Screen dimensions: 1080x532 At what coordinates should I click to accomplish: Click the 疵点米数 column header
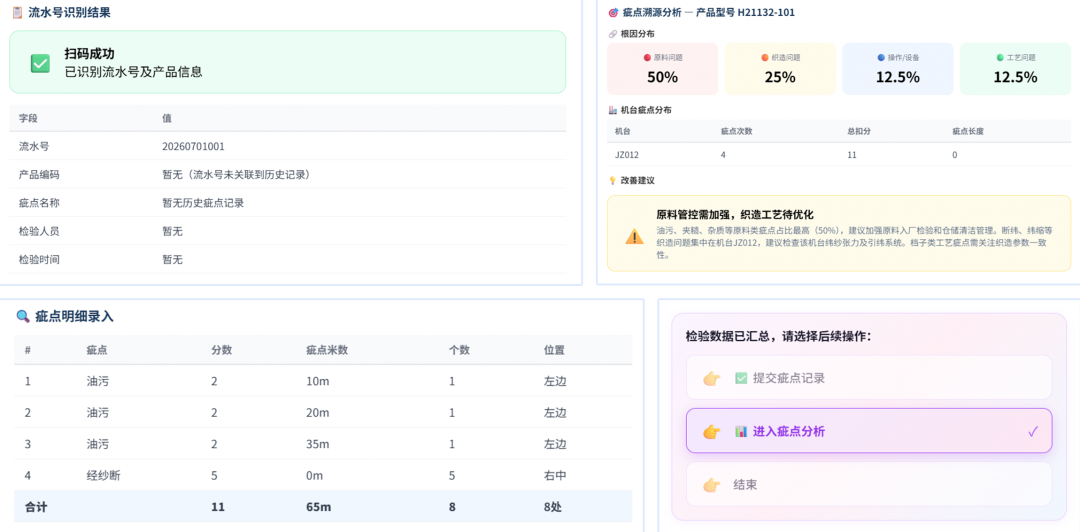[327, 350]
